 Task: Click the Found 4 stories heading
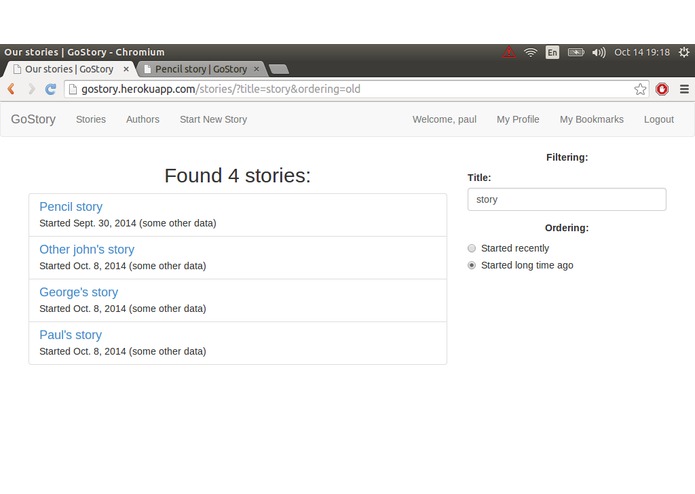[x=238, y=175]
